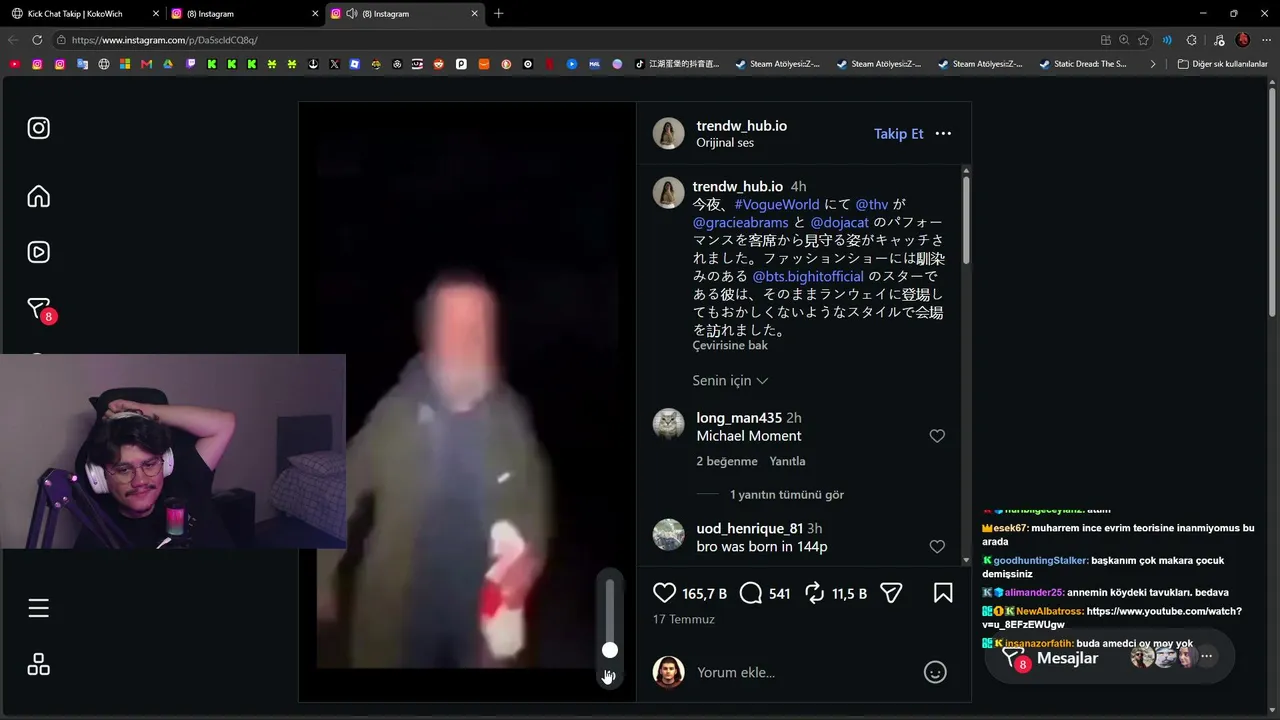Open the emoji picker in comment box
1280x720 pixels.
[x=935, y=672]
